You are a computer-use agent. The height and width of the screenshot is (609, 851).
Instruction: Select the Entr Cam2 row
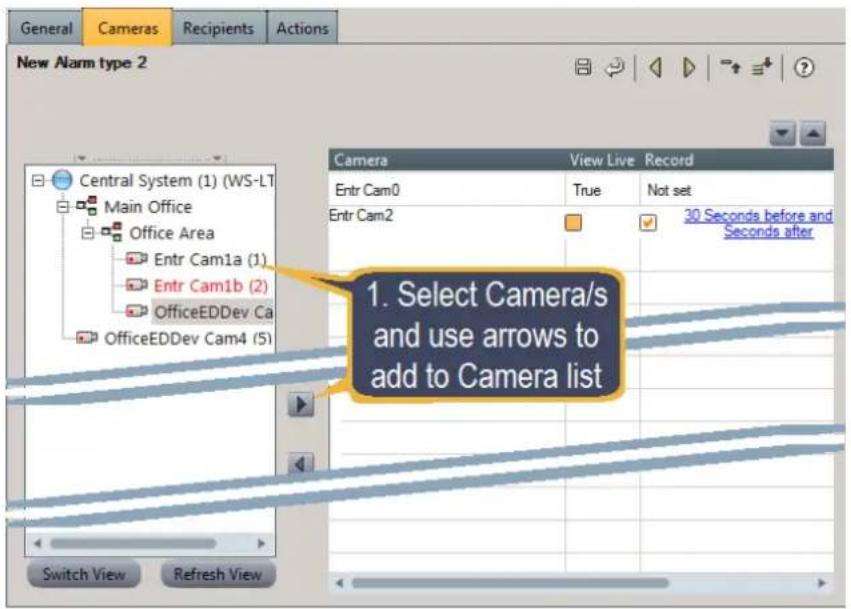pyautogui.click(x=581, y=223)
